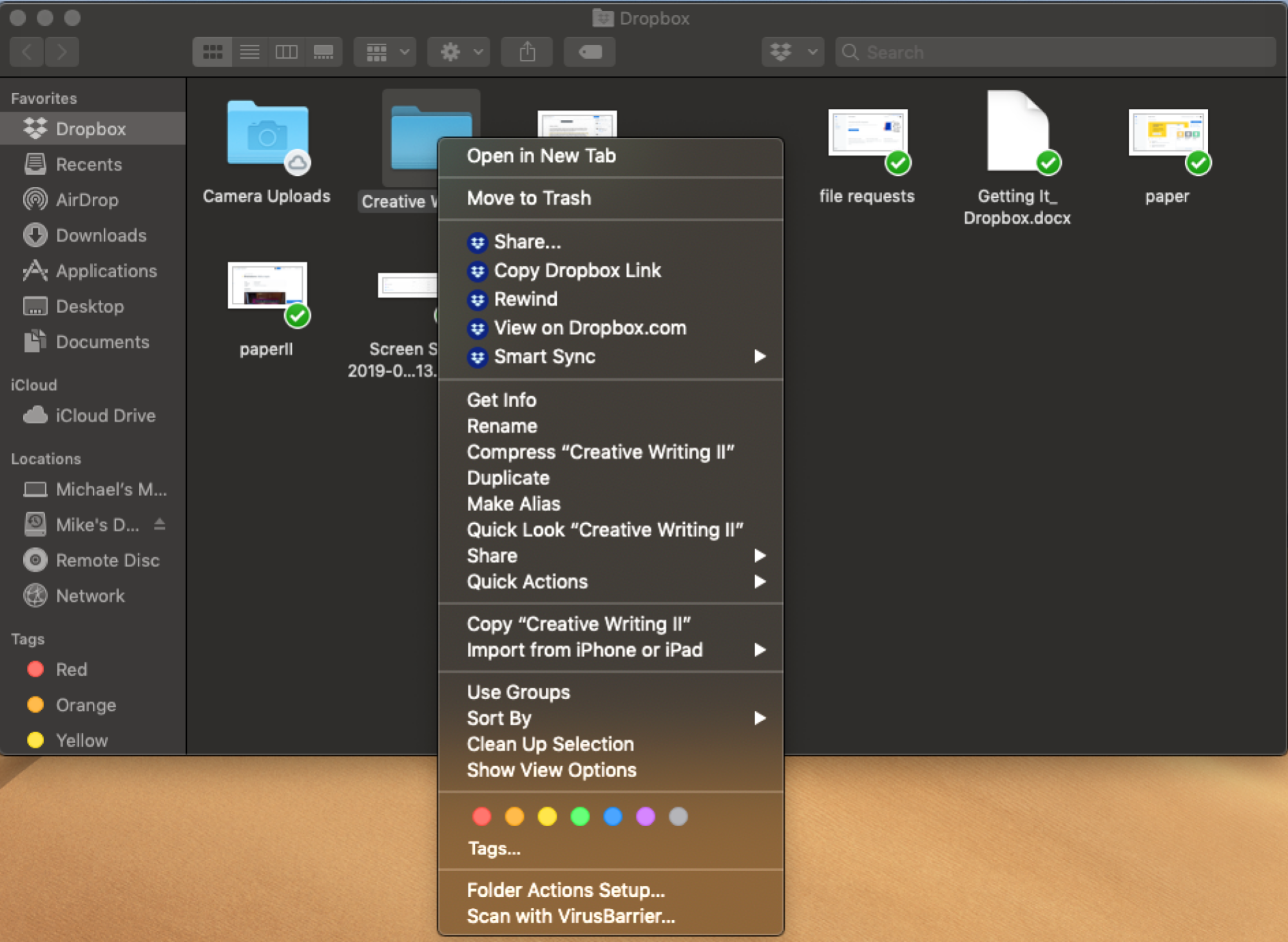Screen dimensions: 1288x942
Task: Click the Share toolbar icon
Action: click(x=527, y=52)
